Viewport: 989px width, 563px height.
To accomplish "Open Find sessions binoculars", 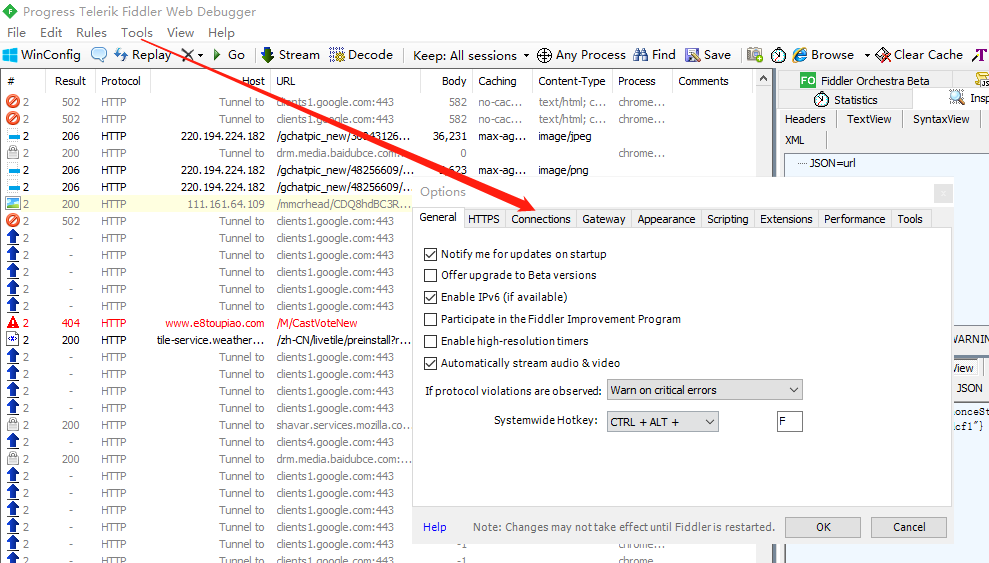I will [654, 55].
